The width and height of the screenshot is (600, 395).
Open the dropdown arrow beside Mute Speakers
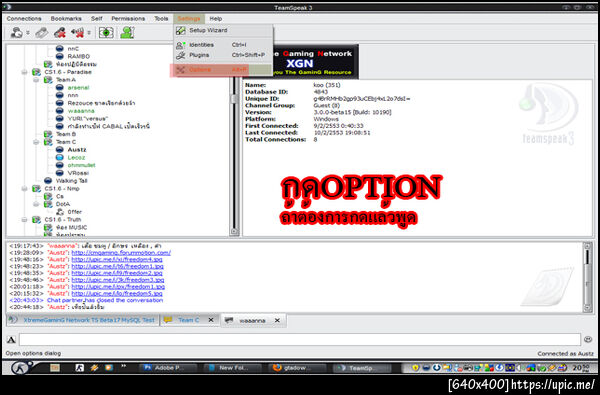click(x=89, y=33)
